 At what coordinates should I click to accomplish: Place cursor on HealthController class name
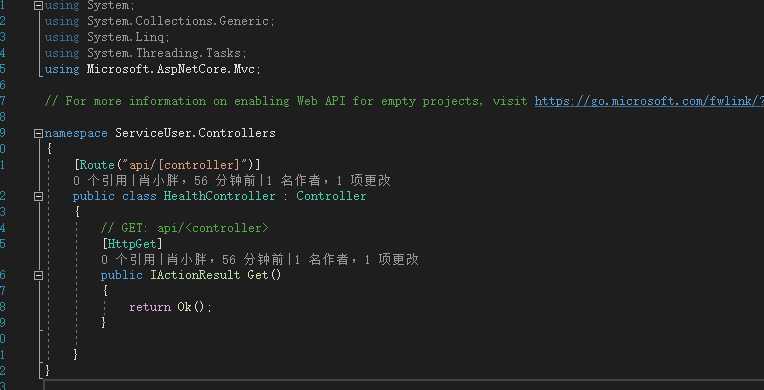(219, 196)
